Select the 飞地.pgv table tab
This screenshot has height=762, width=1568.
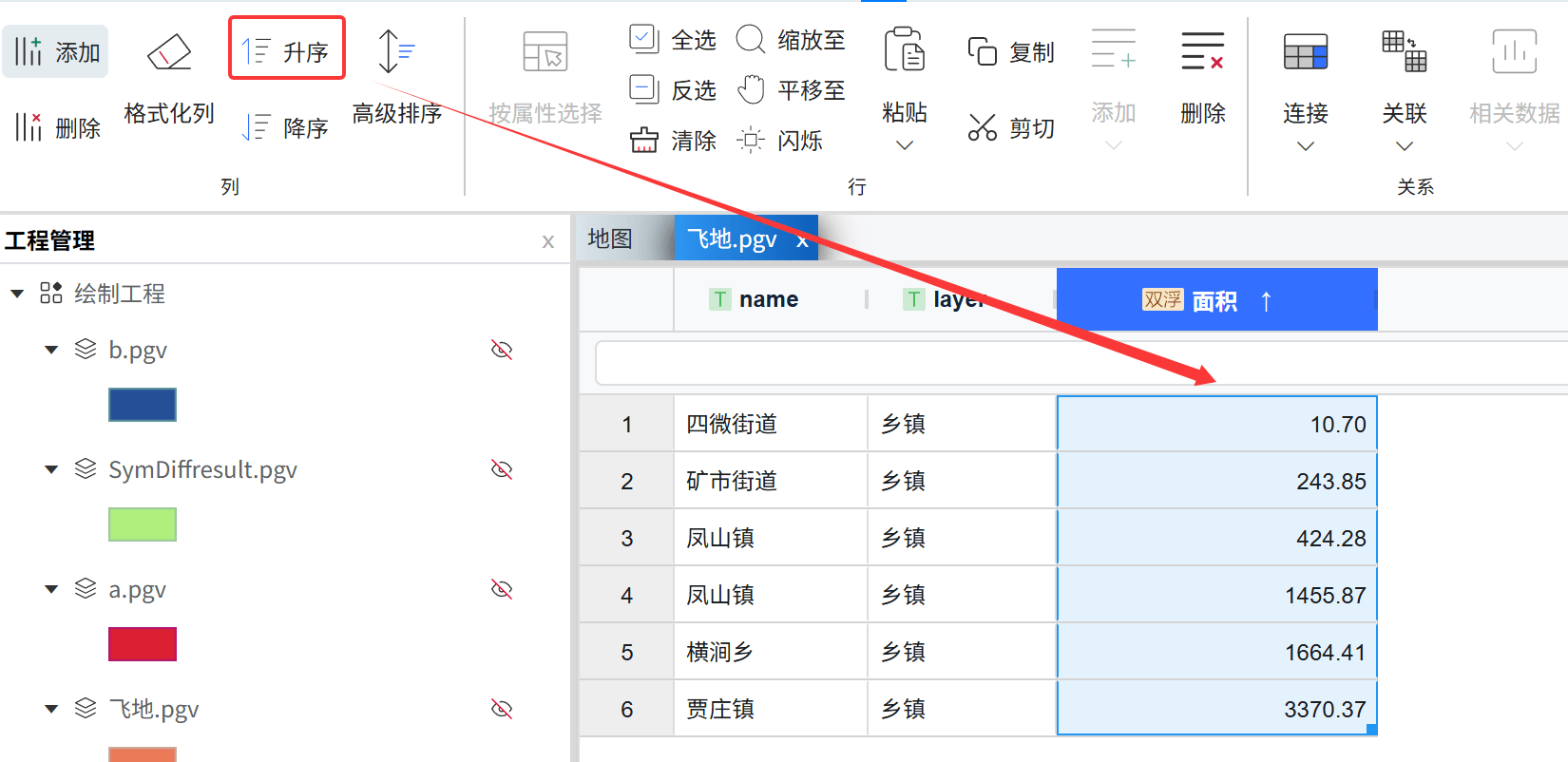tap(732, 238)
